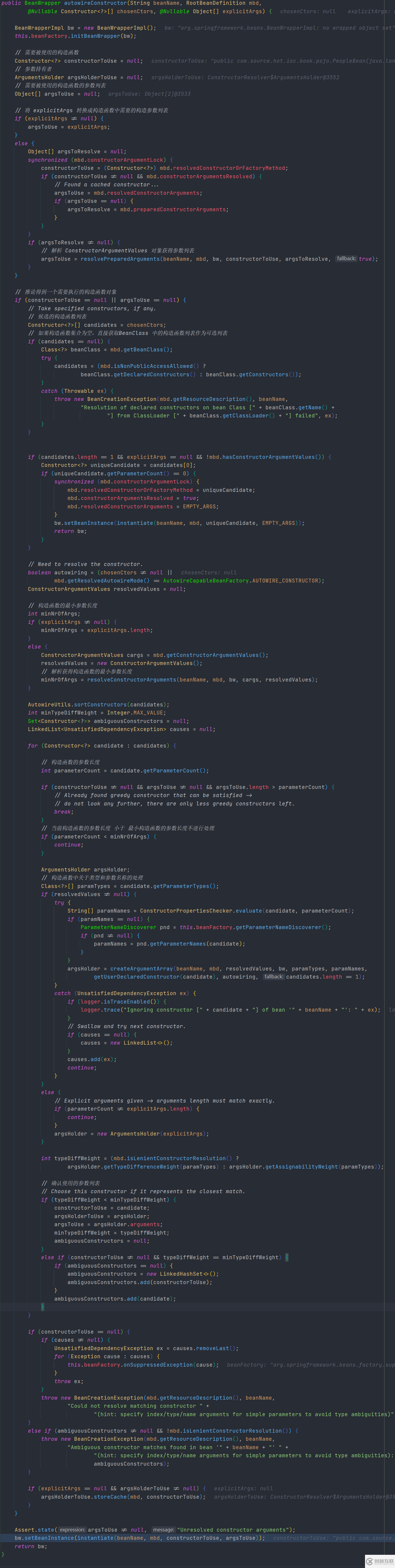
Task: Click the AUTOWIRE_CONSTRUCTOR constant
Action: (286, 580)
